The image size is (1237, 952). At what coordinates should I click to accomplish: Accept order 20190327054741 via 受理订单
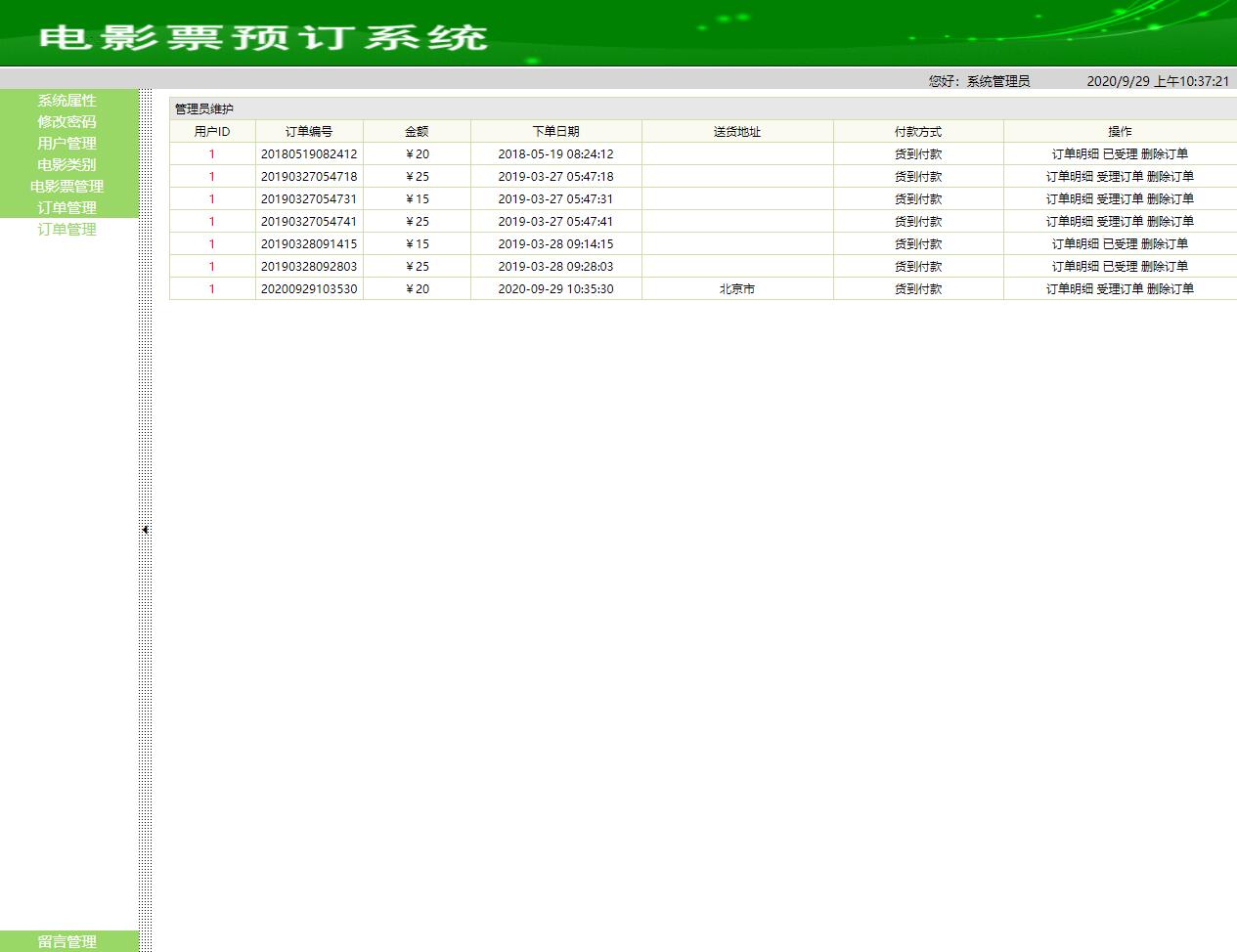coord(1121,222)
